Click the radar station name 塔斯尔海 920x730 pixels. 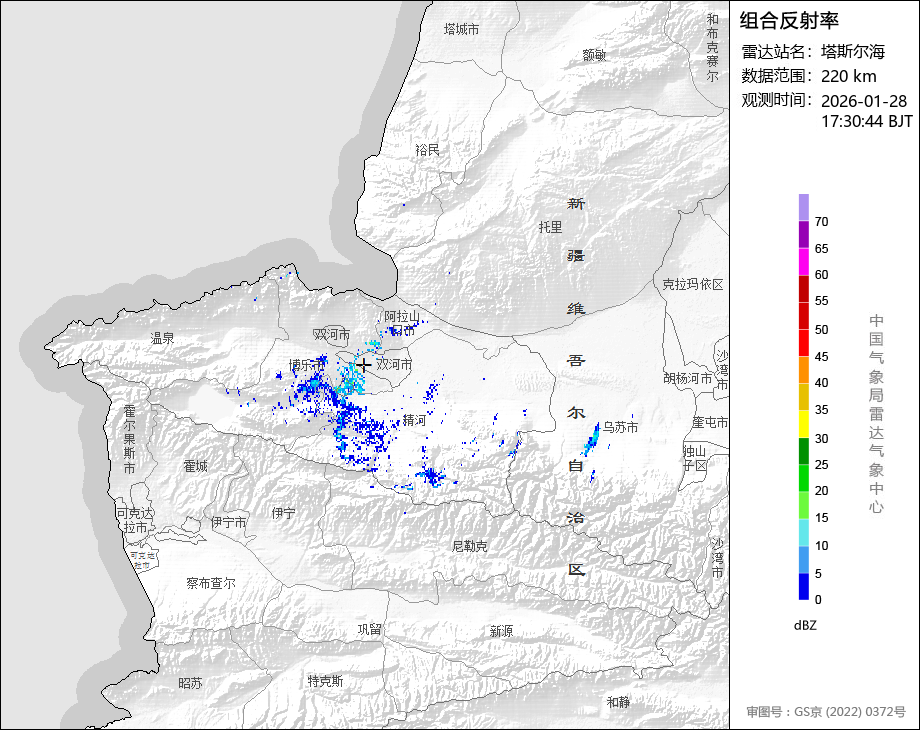click(x=853, y=52)
